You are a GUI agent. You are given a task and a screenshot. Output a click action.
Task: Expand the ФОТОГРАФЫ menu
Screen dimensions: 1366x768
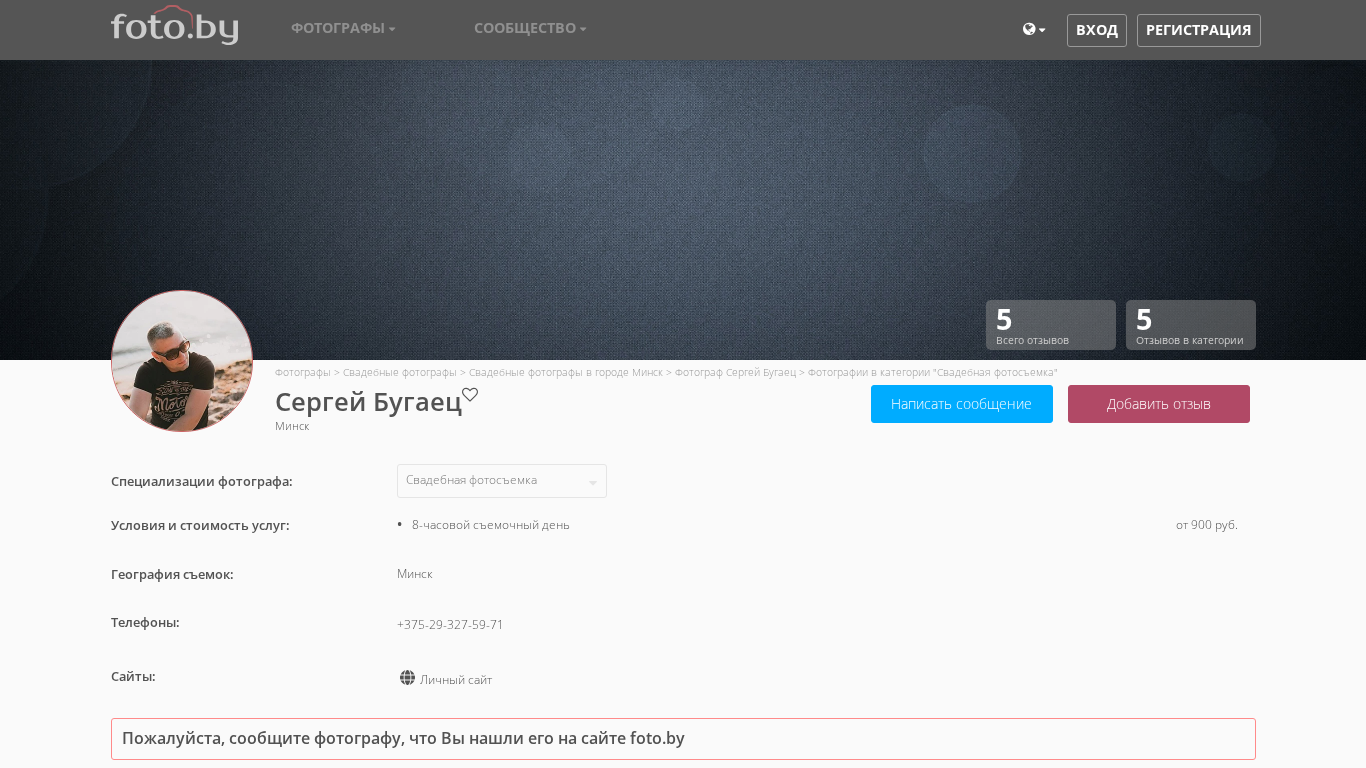[x=343, y=28]
